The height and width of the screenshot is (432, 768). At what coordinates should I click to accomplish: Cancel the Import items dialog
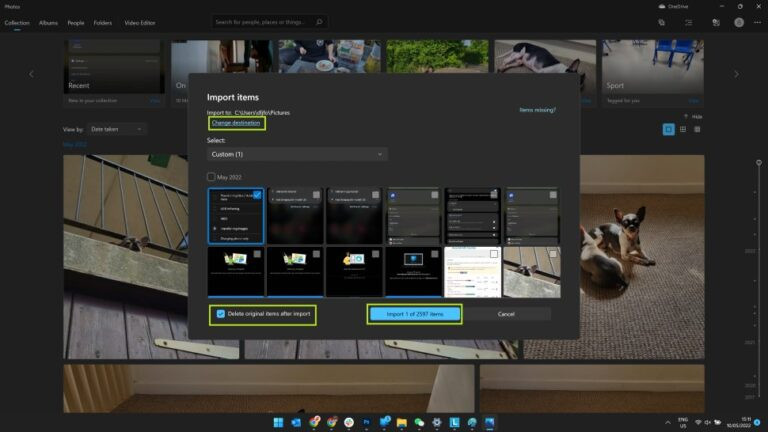click(x=506, y=314)
